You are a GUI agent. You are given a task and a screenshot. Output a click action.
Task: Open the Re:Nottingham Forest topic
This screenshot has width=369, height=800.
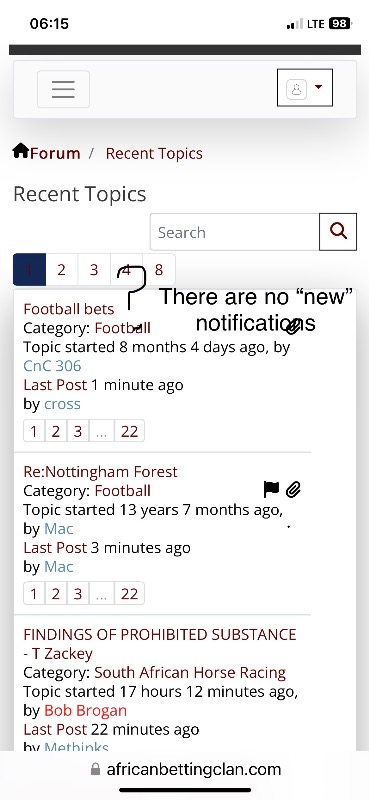[101, 471]
